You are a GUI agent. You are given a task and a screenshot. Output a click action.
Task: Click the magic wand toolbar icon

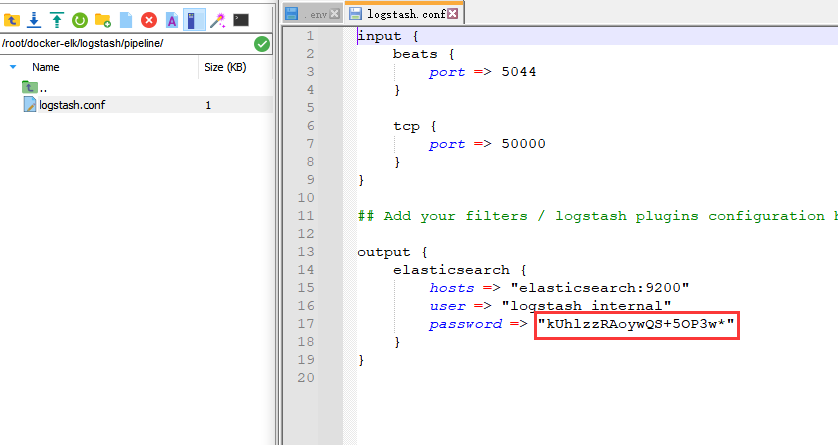pos(217,20)
